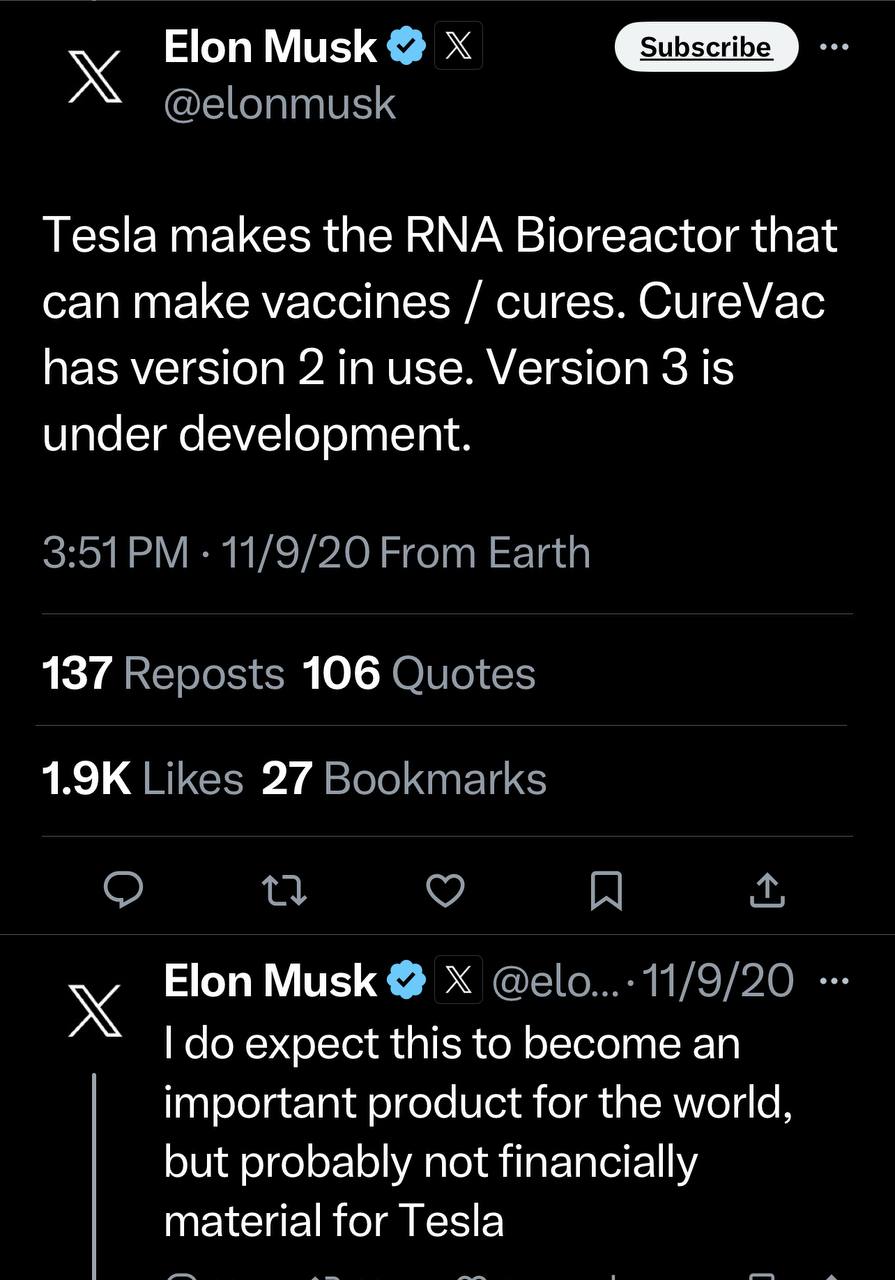
Task: Repost the RNA Bioreactor tweet
Action: click(x=285, y=888)
